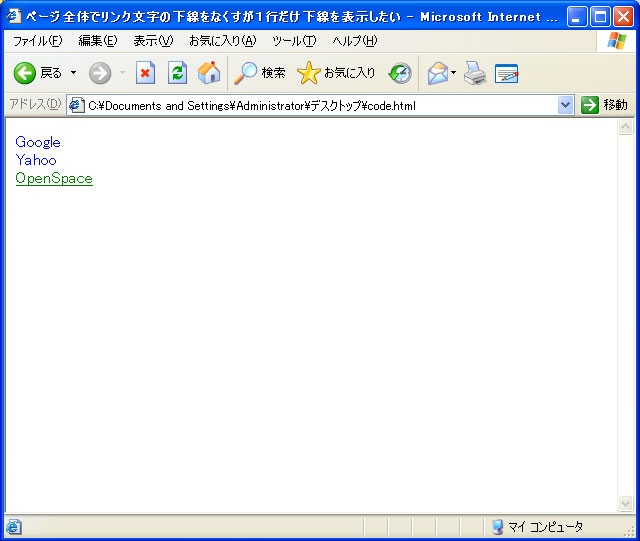Open Search (検索) magnifier button
The image size is (640, 541).
click(x=259, y=73)
